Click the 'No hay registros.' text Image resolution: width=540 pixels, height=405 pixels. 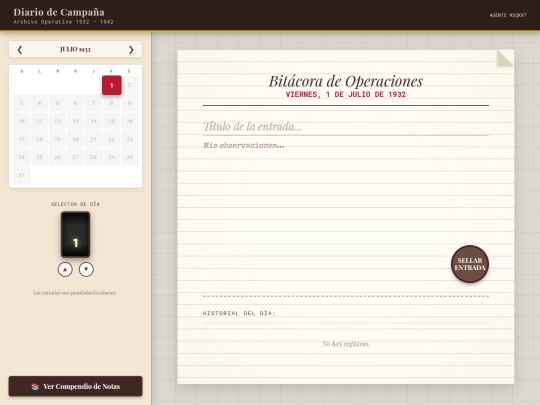point(345,344)
